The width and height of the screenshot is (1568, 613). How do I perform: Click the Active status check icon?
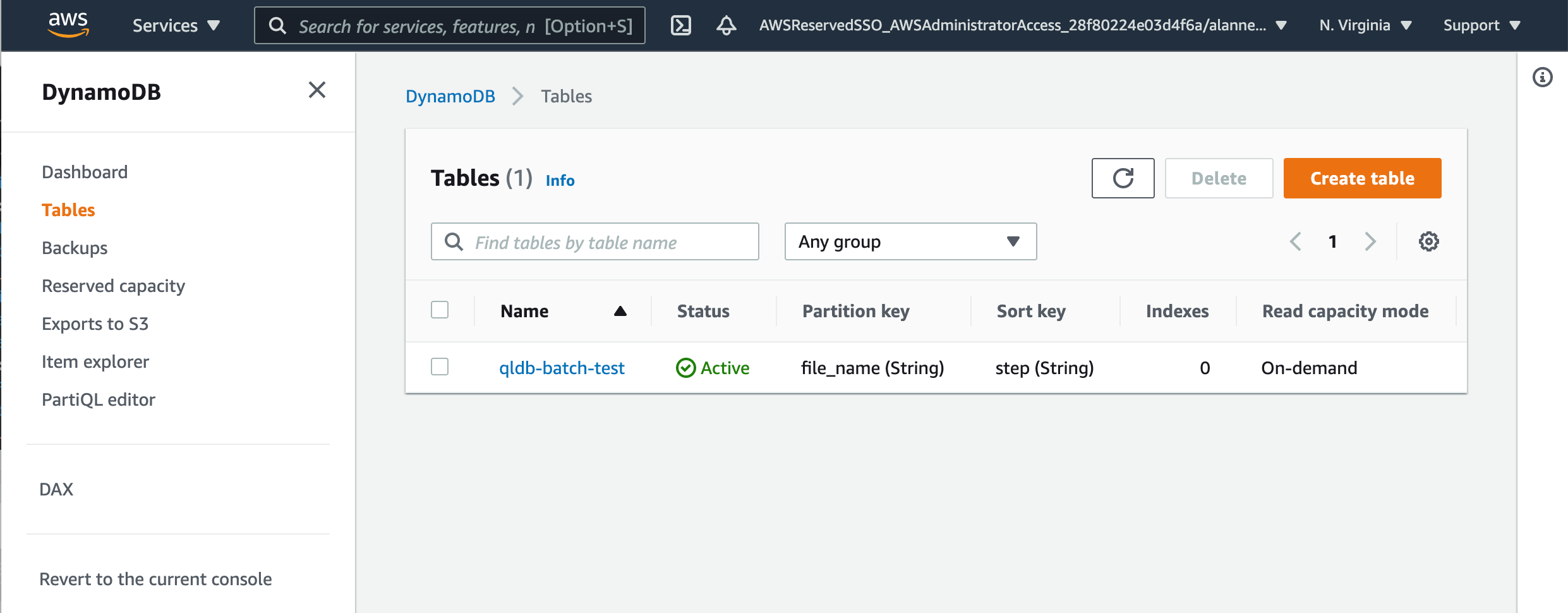685,368
